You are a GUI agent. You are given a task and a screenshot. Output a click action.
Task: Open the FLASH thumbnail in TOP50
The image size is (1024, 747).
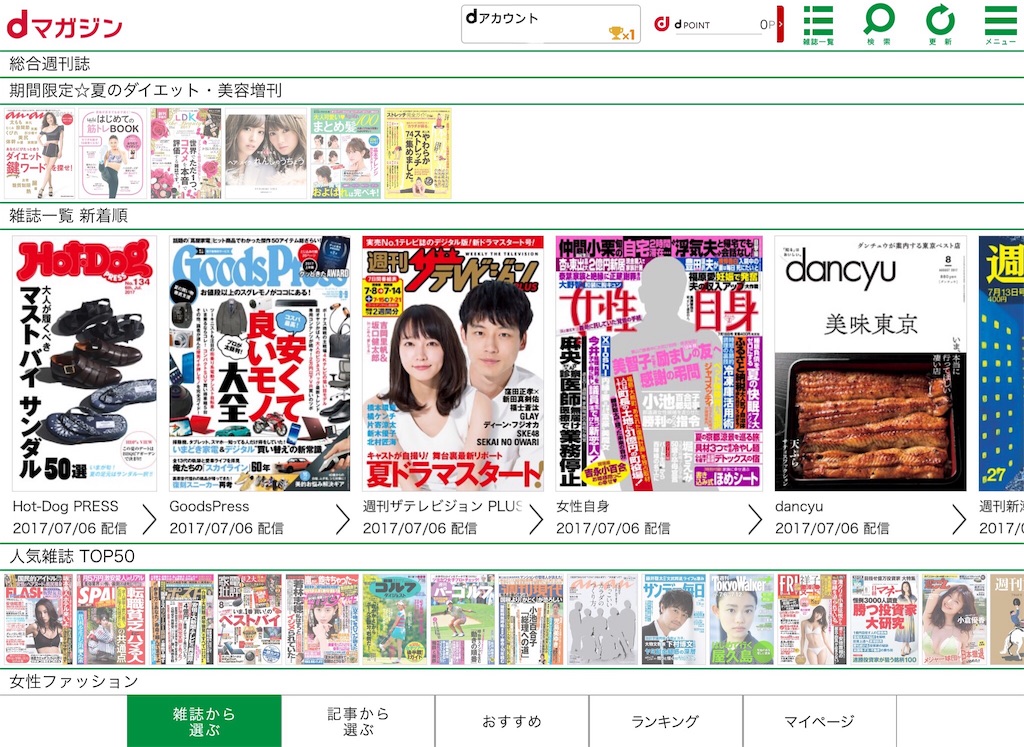[38, 620]
